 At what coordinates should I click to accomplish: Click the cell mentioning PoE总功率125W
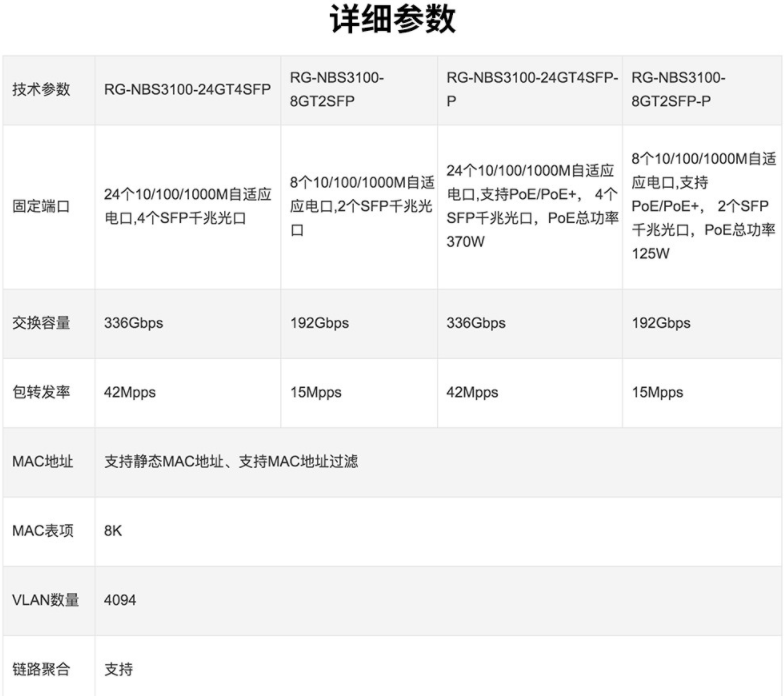pyautogui.click(x=704, y=206)
